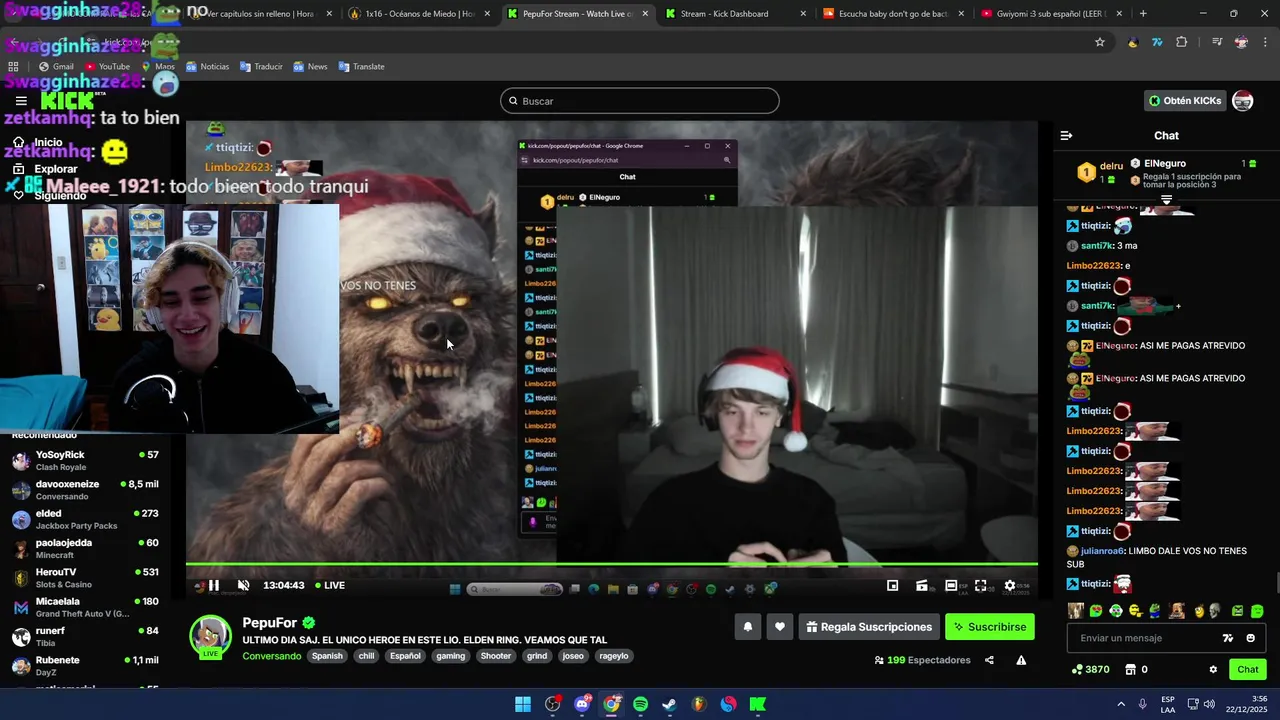1280x720 pixels.
Task: Open Spotify from the taskbar
Action: [x=640, y=704]
